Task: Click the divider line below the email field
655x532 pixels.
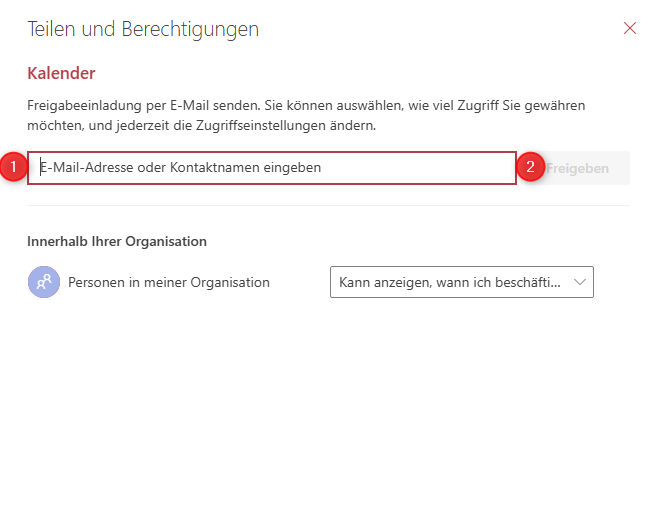Action: coord(328,205)
